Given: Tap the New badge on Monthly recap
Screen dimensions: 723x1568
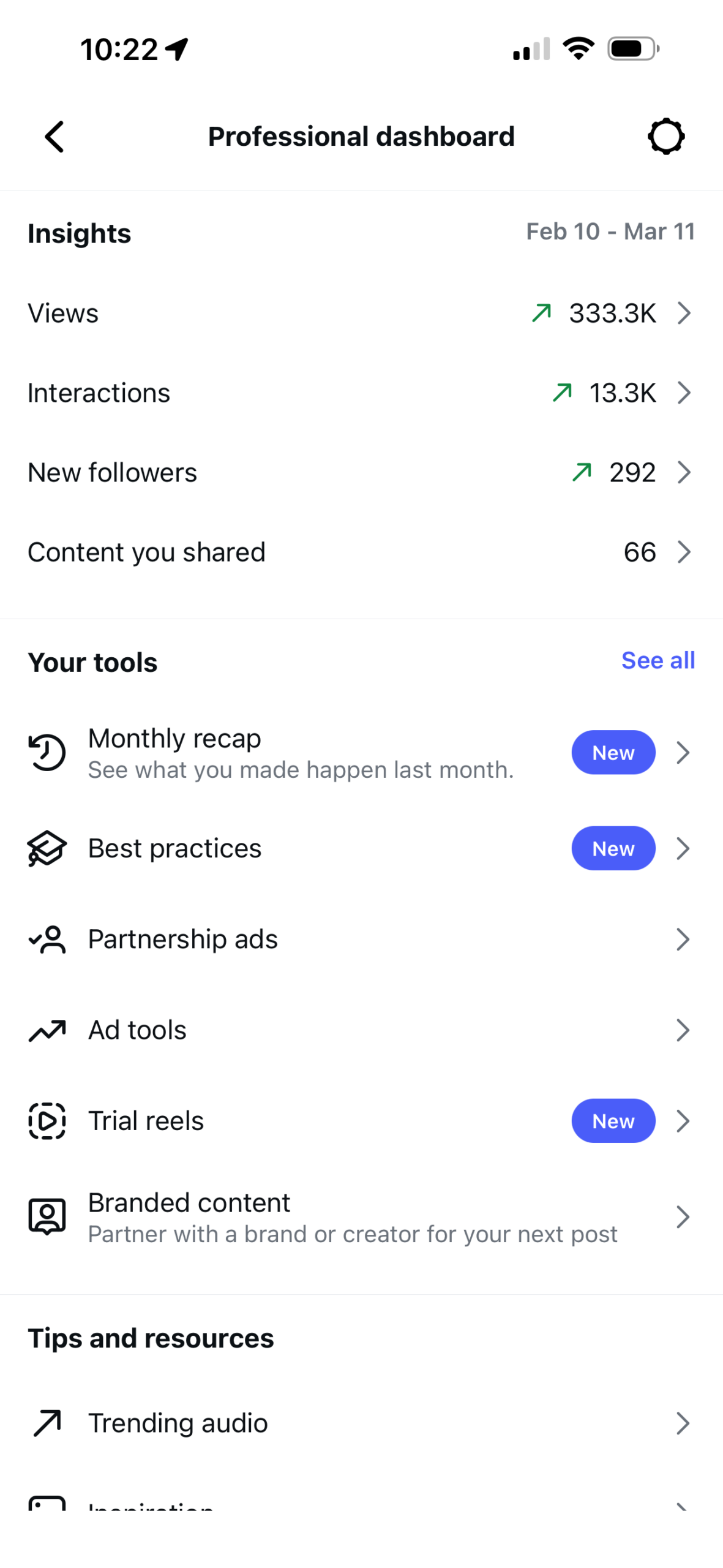Looking at the screenshot, I should pos(613,752).
